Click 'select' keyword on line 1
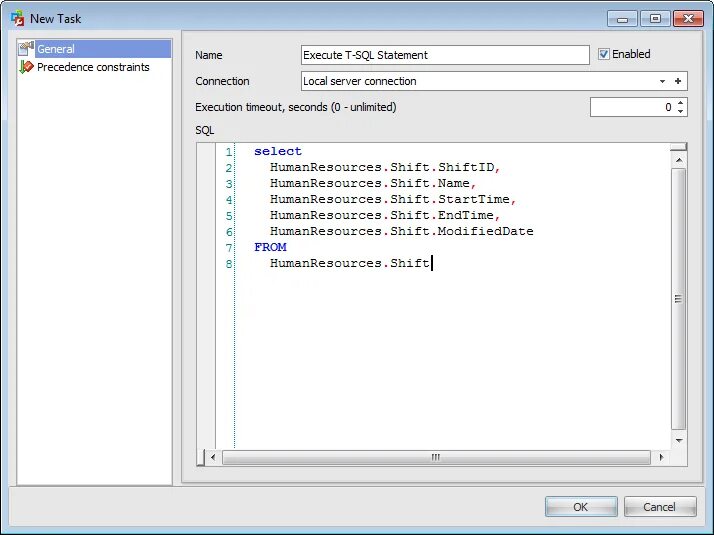 click(278, 151)
